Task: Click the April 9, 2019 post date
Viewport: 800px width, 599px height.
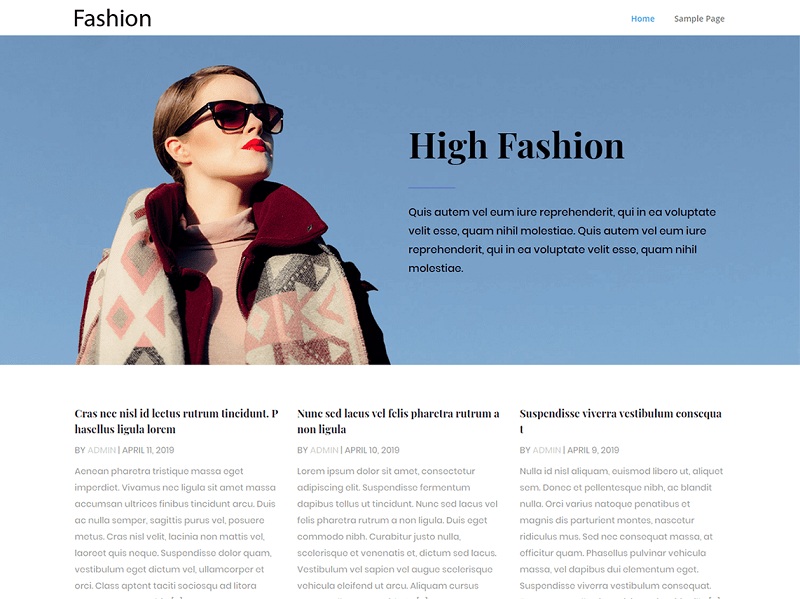Action: click(x=593, y=450)
